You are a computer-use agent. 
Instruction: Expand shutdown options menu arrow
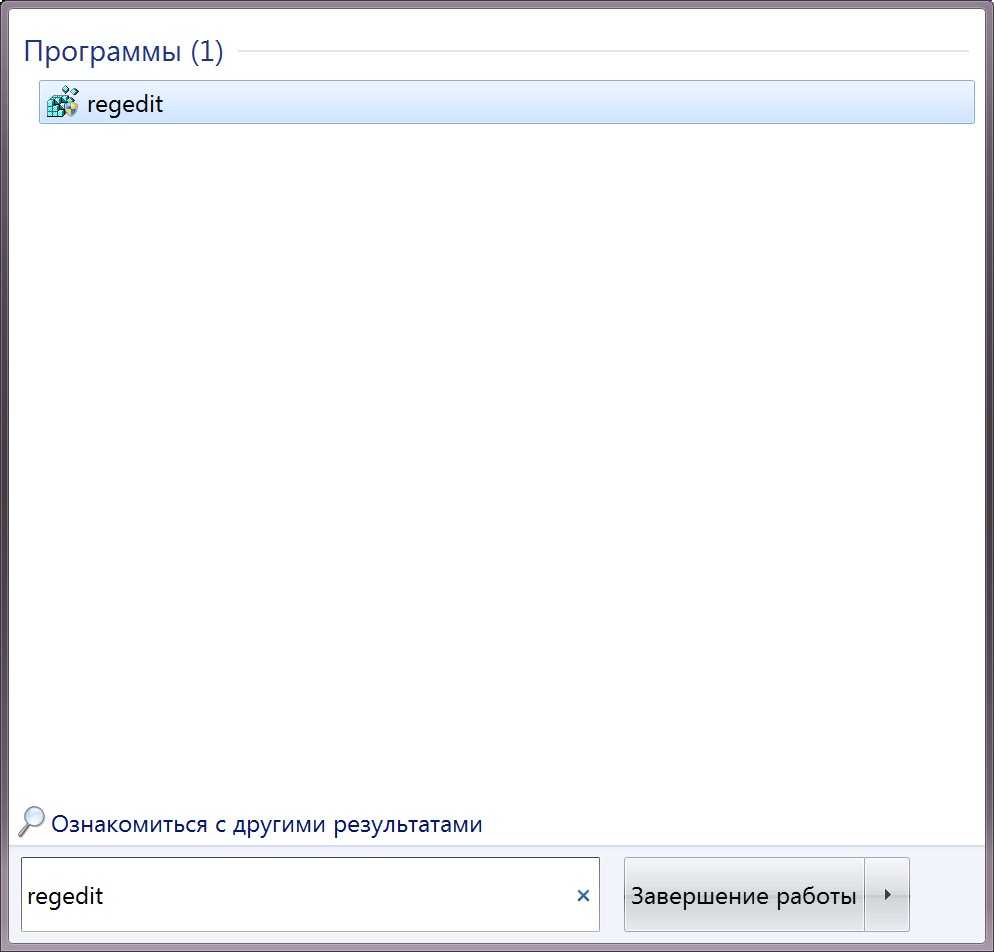point(887,894)
